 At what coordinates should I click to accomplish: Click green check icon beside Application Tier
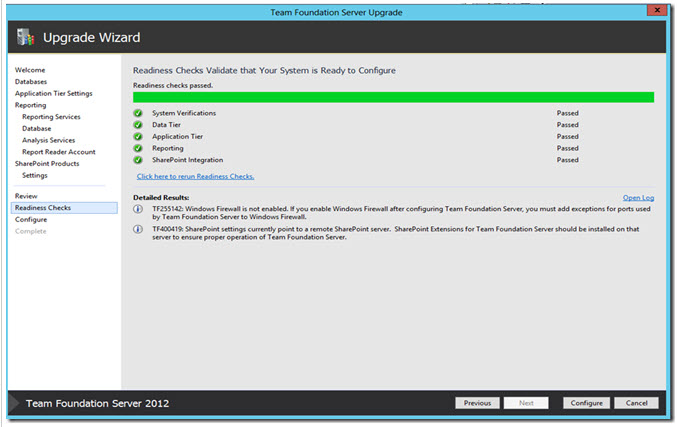(x=138, y=136)
